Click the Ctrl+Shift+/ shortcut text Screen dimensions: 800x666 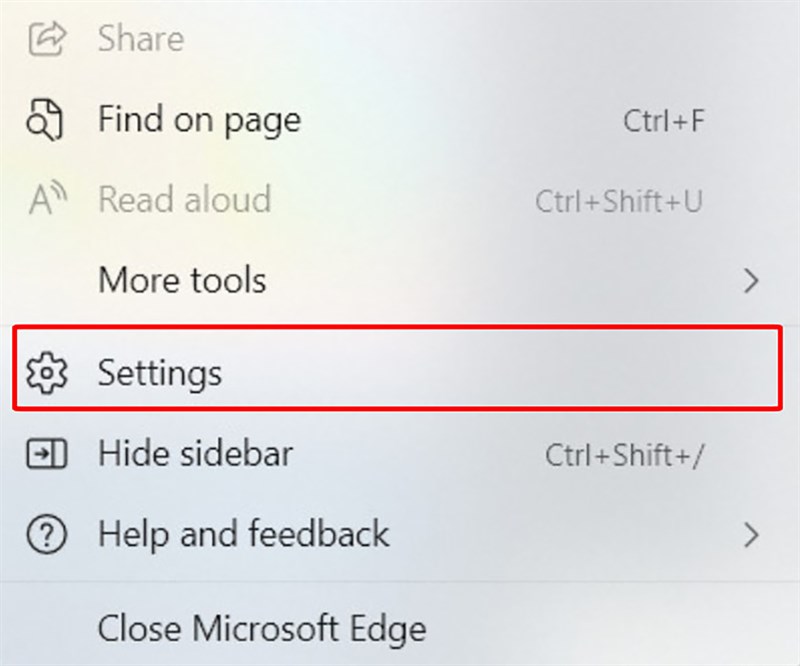[x=625, y=453]
